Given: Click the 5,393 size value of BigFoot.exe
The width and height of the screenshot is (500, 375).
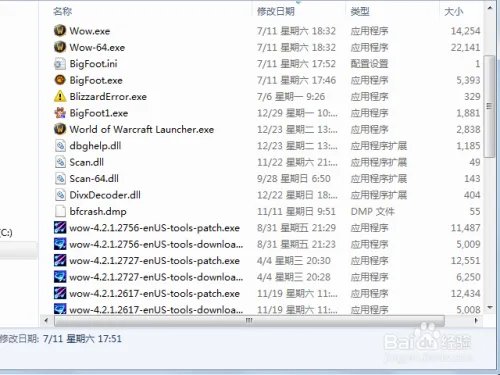Looking at the screenshot, I should click(x=468, y=80).
